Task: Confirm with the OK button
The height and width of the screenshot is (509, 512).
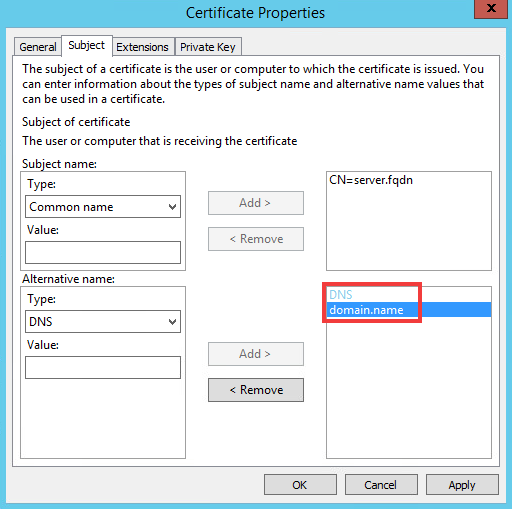Action: [x=300, y=485]
